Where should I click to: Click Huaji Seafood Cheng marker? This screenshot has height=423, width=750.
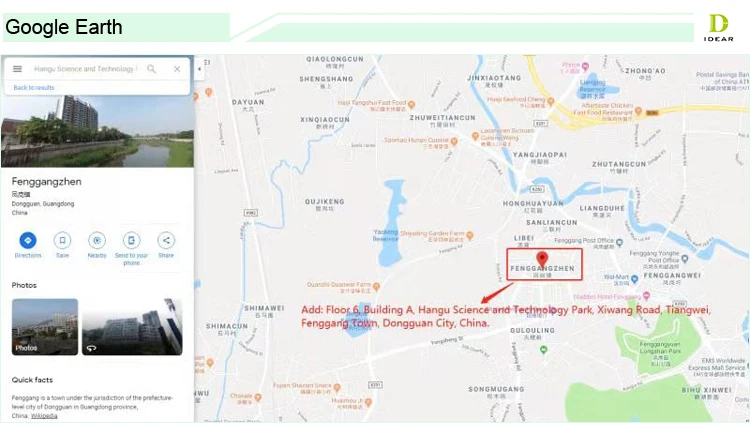pos(551,101)
